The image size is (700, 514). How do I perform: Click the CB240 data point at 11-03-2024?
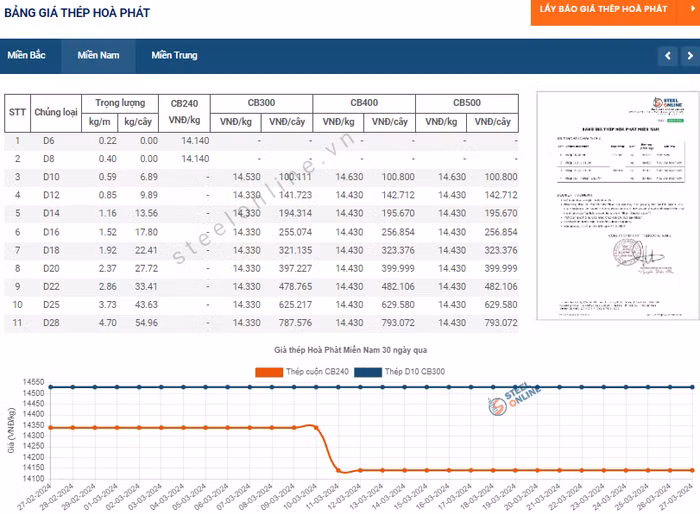click(x=340, y=470)
